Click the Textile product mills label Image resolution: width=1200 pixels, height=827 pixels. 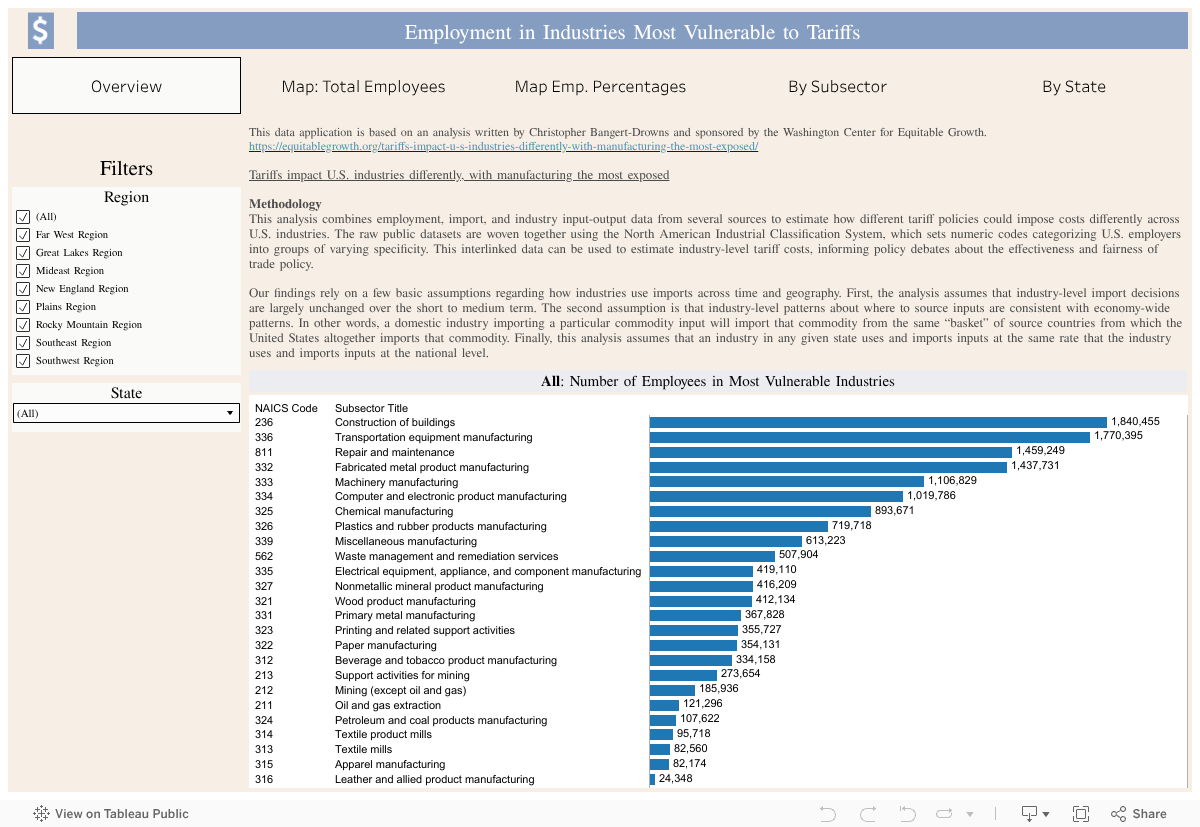coord(383,734)
